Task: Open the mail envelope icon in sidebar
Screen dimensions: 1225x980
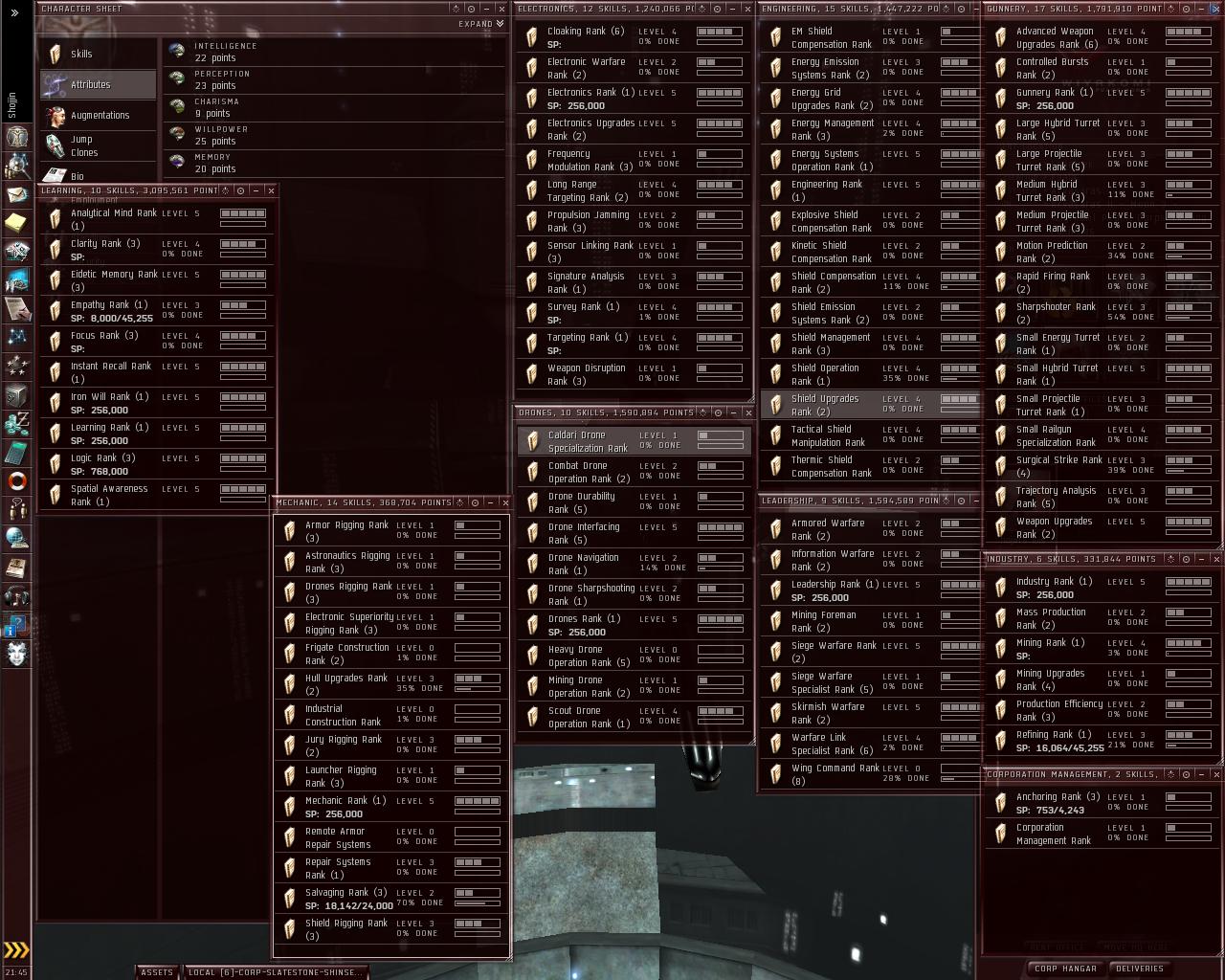Action: [16, 194]
